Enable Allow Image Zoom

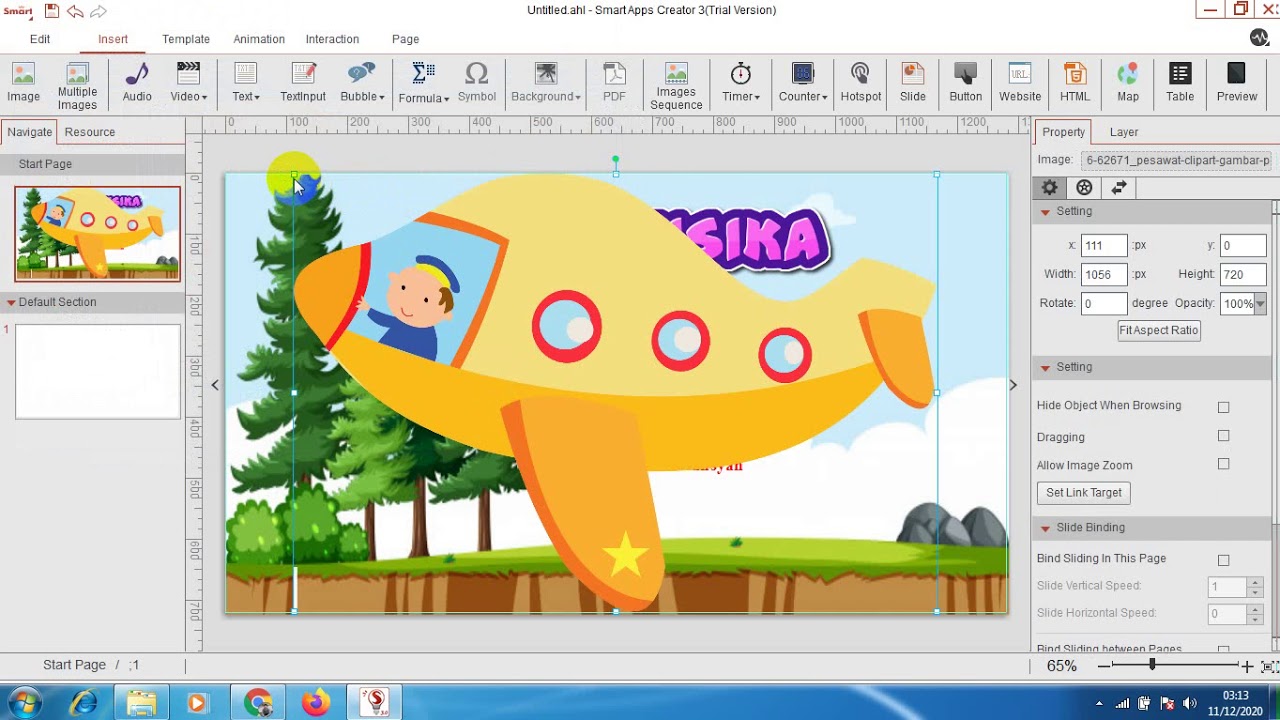pyautogui.click(x=1223, y=464)
